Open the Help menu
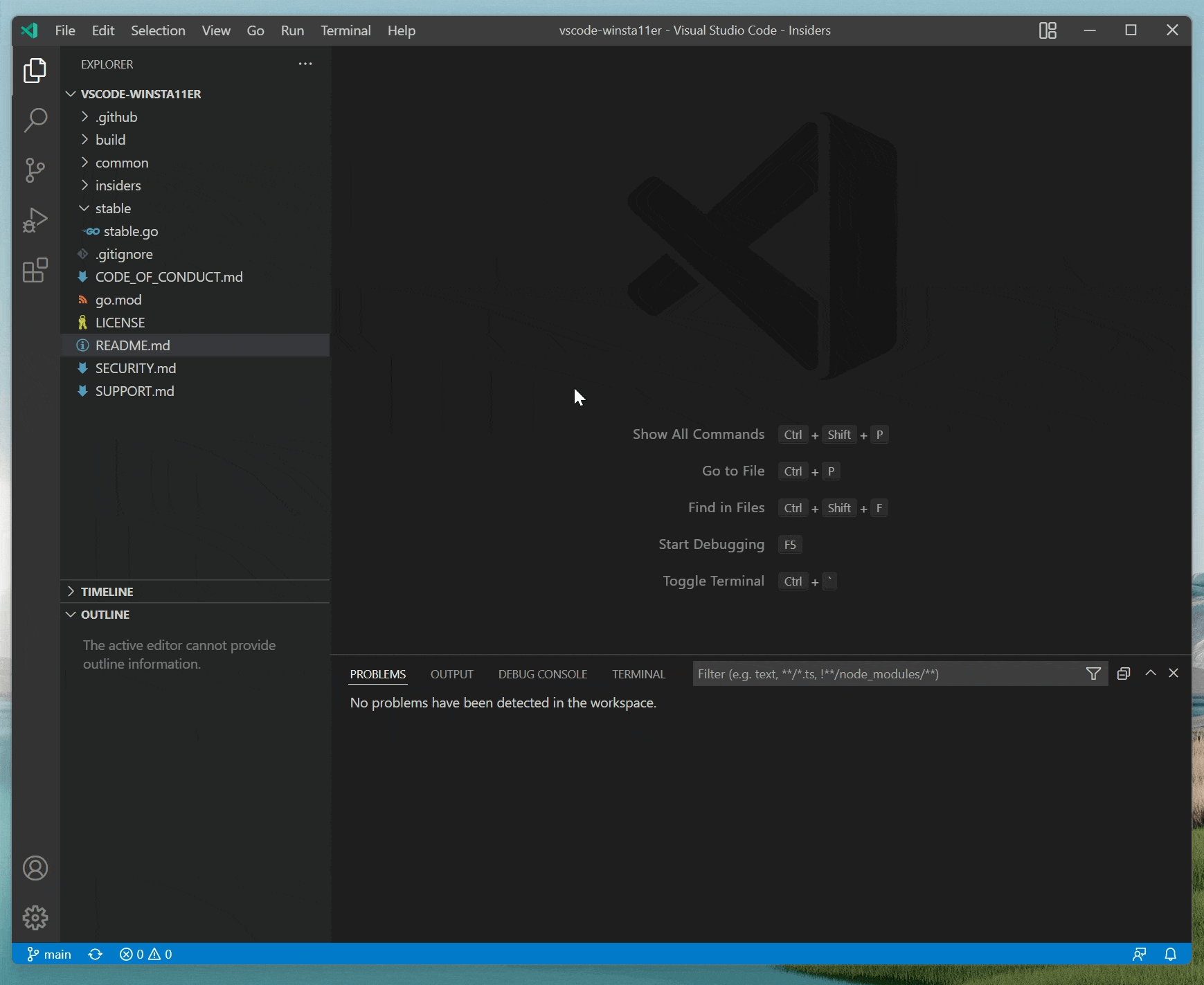The image size is (1204, 985). click(x=402, y=30)
